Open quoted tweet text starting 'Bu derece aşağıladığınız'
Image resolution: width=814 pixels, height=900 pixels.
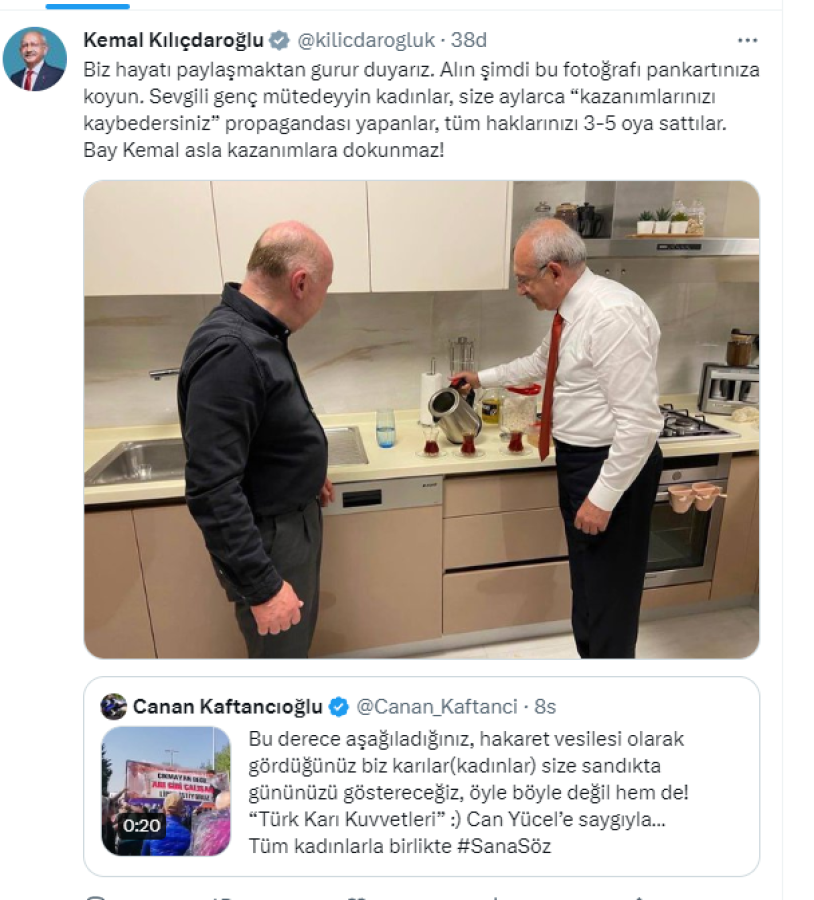click(468, 792)
